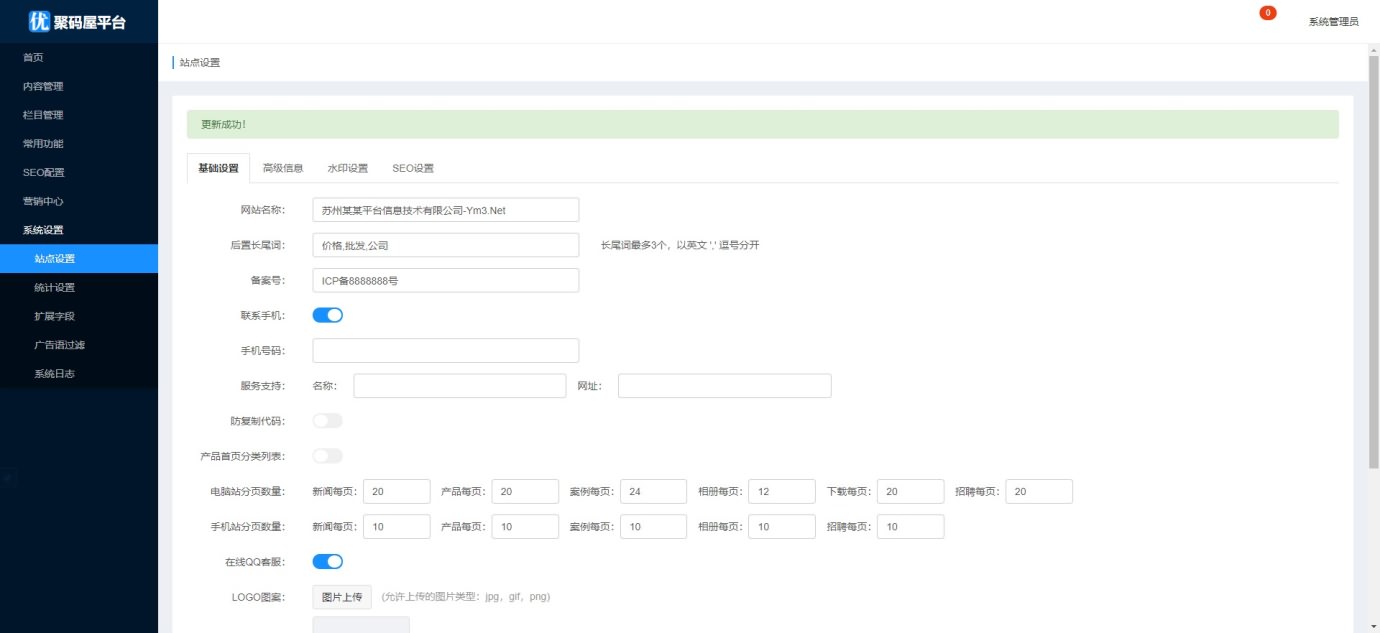Image resolution: width=1380 pixels, height=633 pixels.
Task: Open the red notification badge
Action: [x=1267, y=13]
